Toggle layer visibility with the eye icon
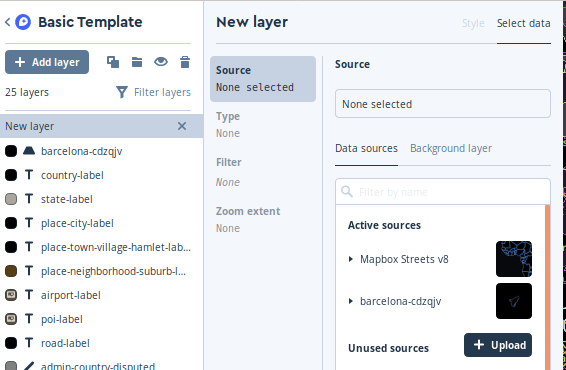566x370 pixels. pyautogui.click(x=161, y=62)
